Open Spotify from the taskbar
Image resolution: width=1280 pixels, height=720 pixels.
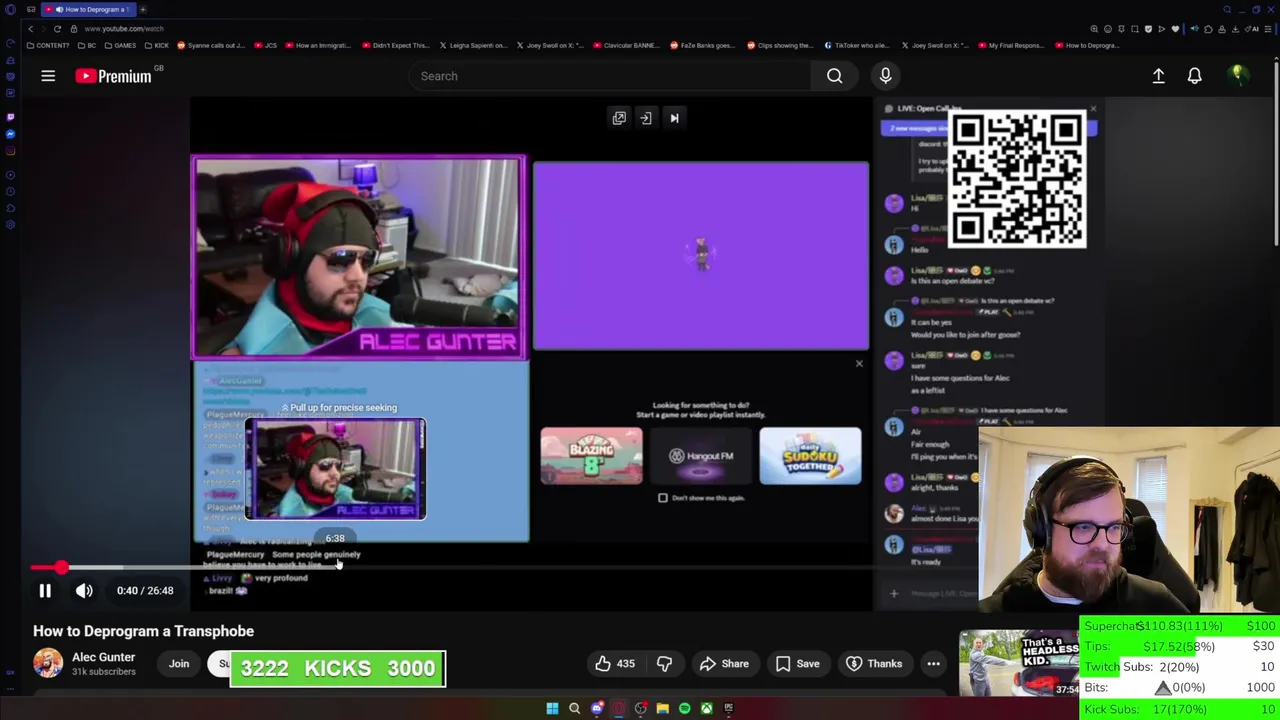coord(684,708)
